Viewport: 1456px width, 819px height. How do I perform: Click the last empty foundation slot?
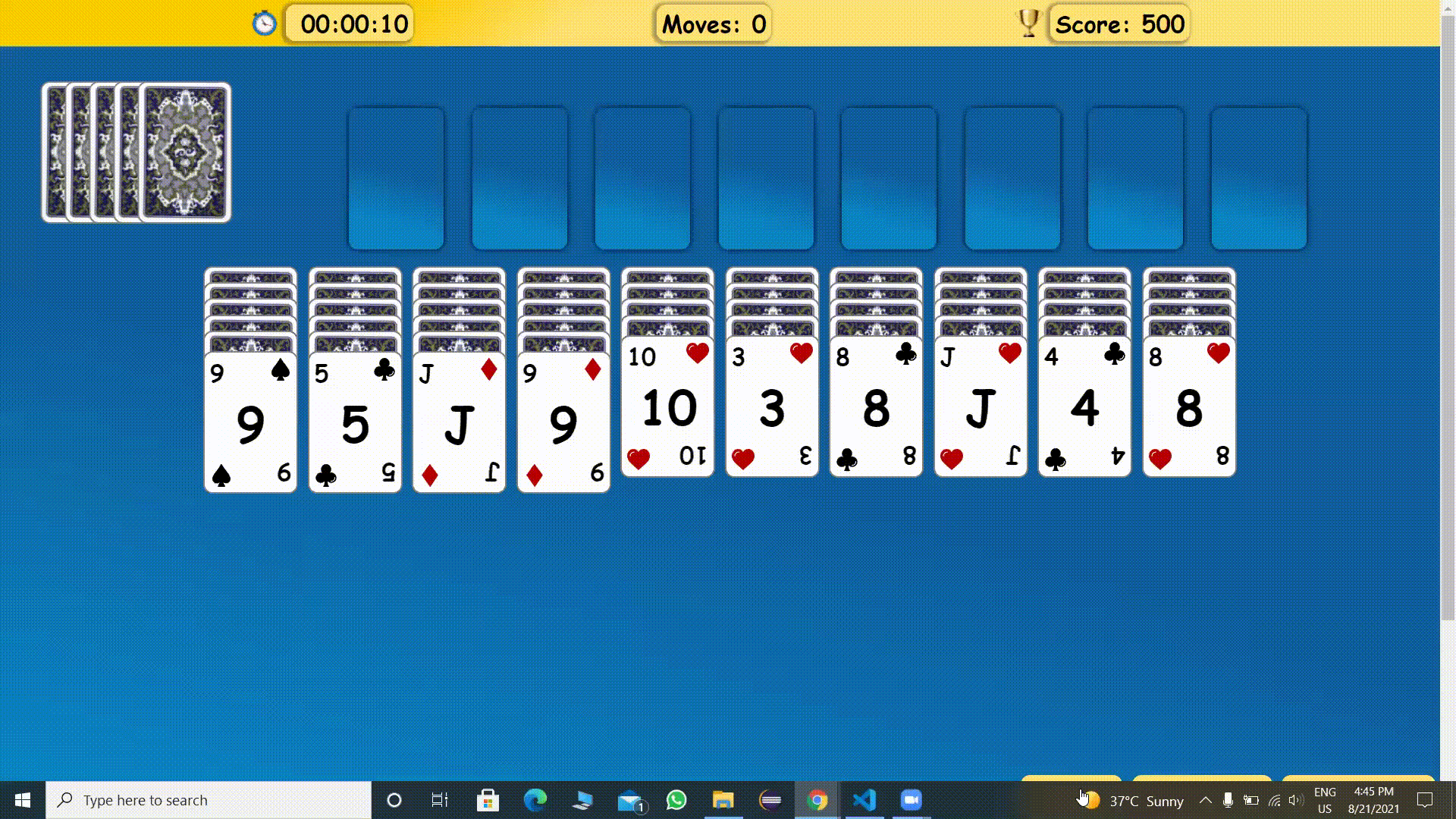click(x=1259, y=179)
